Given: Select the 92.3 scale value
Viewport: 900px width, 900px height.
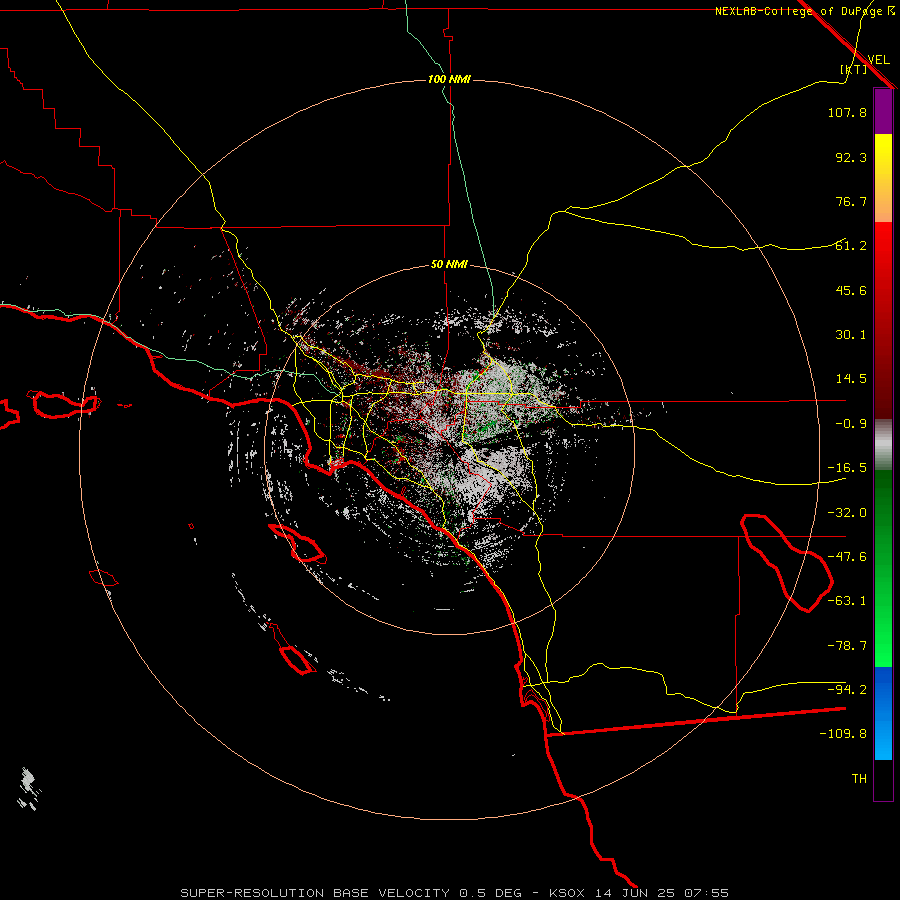Looking at the screenshot, I should coord(851,157).
